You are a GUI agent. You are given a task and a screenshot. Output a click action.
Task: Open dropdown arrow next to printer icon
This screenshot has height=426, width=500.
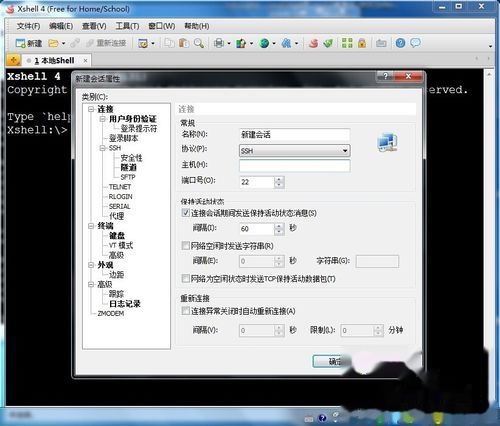pos(229,43)
